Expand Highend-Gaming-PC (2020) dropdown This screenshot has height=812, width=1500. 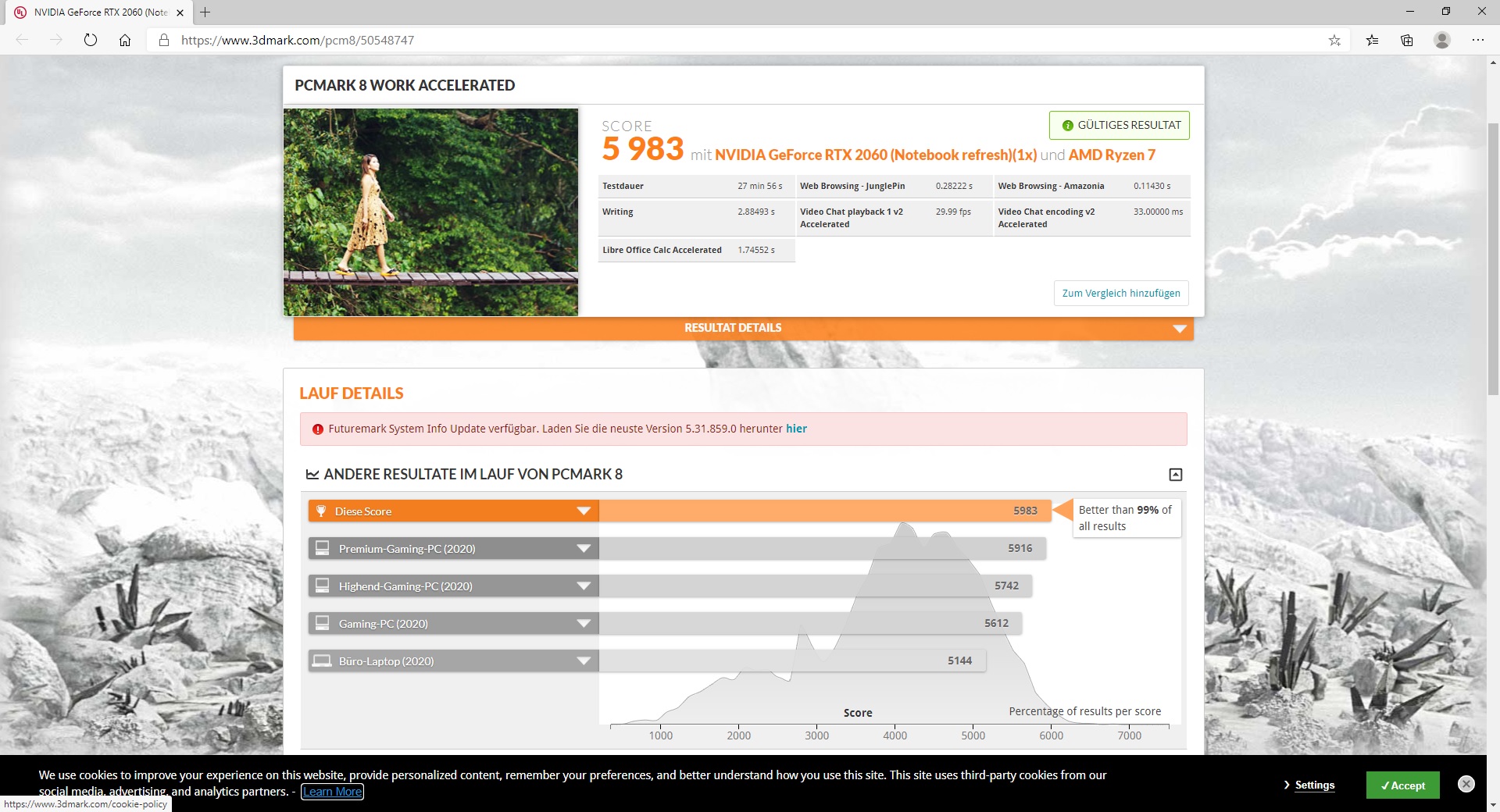[583, 586]
